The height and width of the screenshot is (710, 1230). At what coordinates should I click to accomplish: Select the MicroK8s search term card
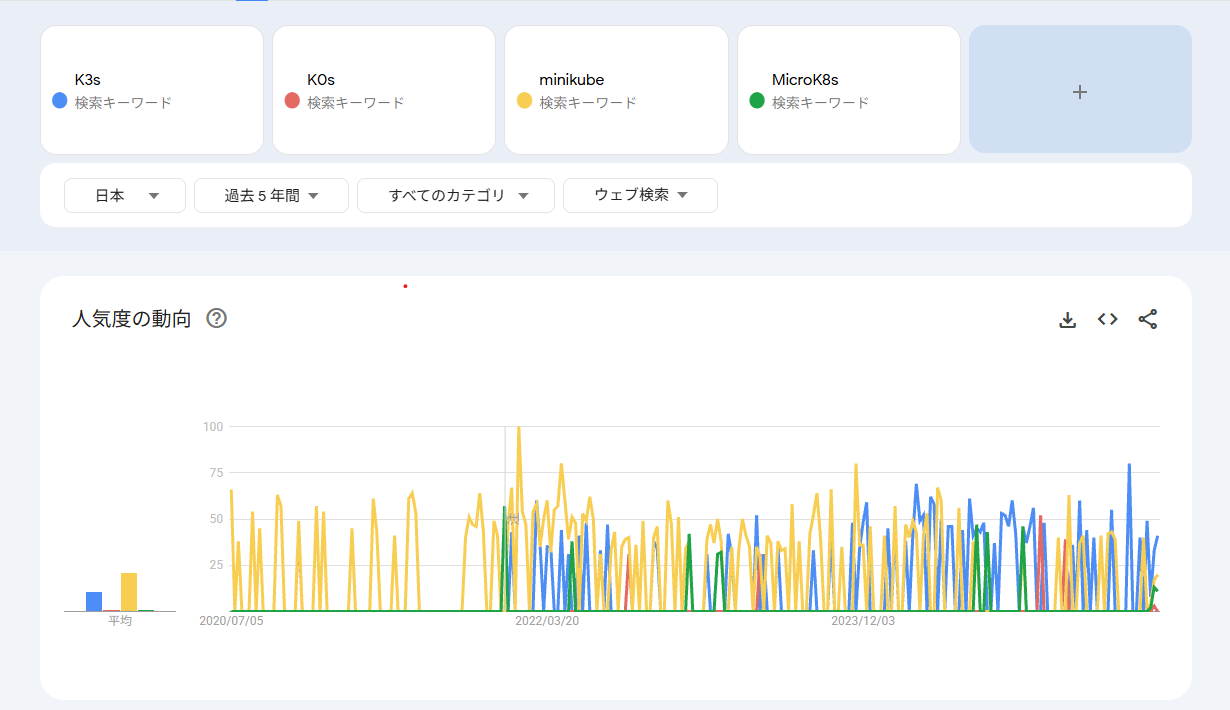tap(849, 90)
